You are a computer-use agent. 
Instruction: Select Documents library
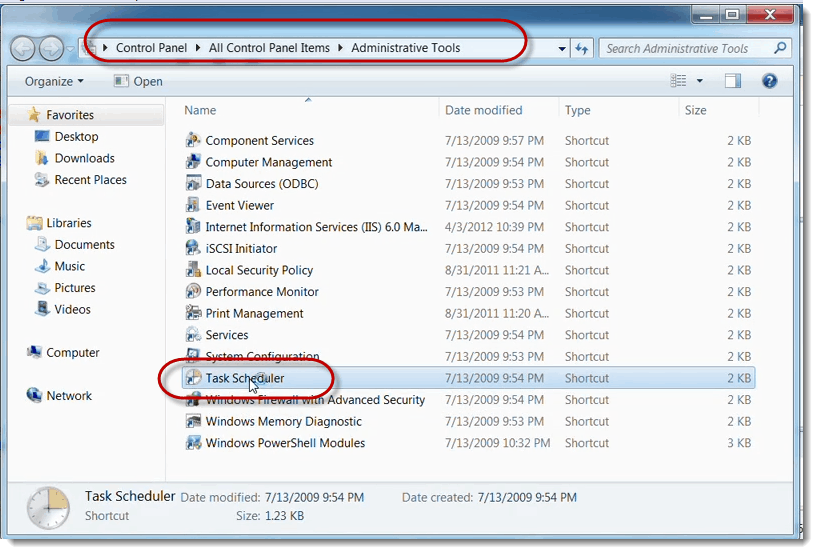pos(85,245)
